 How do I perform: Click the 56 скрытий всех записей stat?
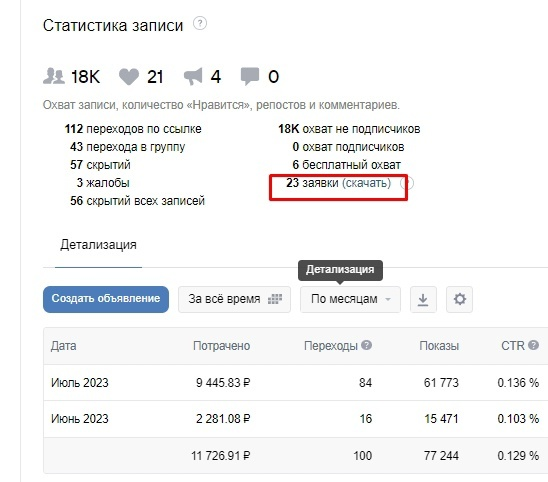(x=137, y=201)
